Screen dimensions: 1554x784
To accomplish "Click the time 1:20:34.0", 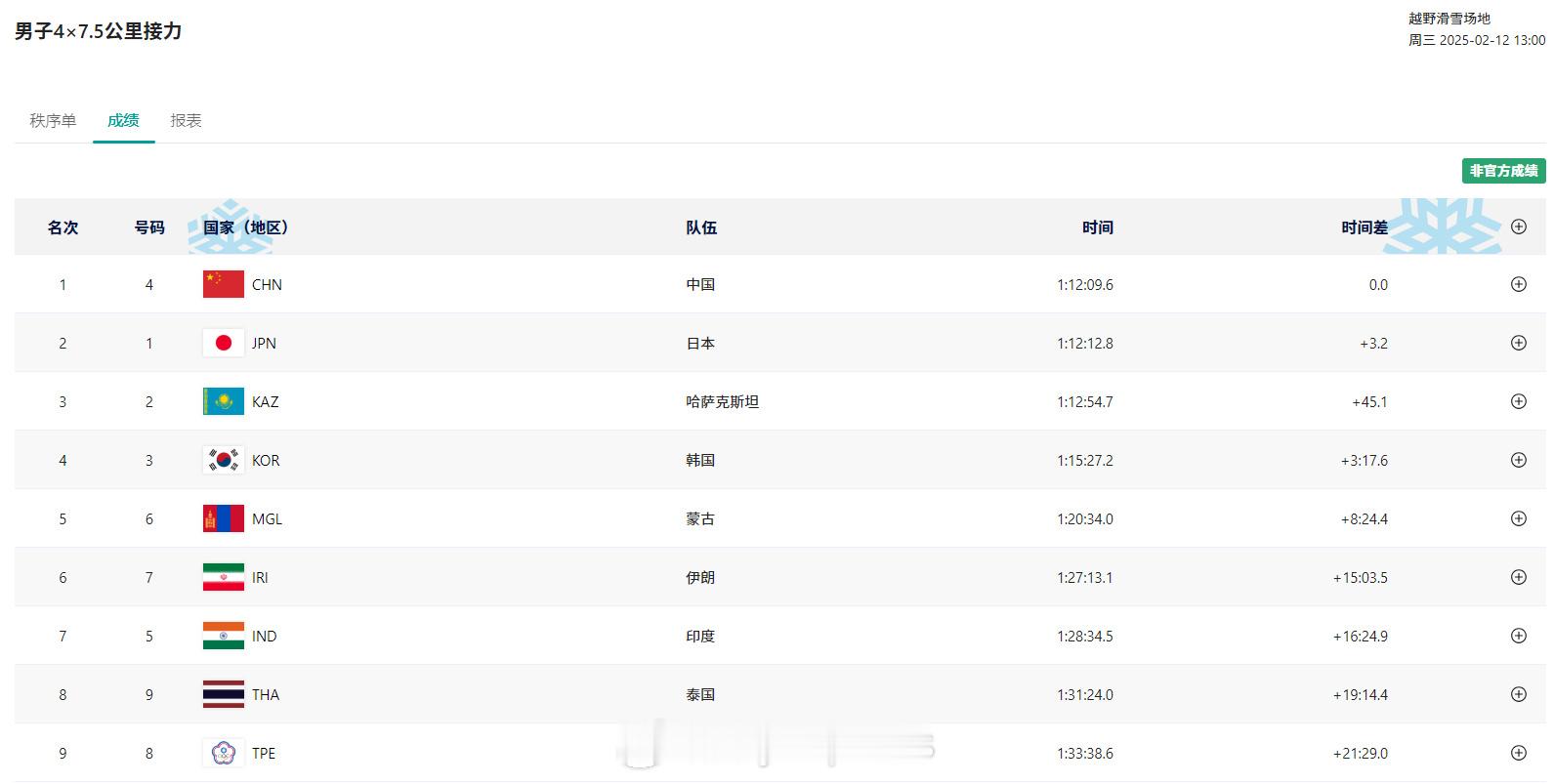I will tap(1084, 519).
